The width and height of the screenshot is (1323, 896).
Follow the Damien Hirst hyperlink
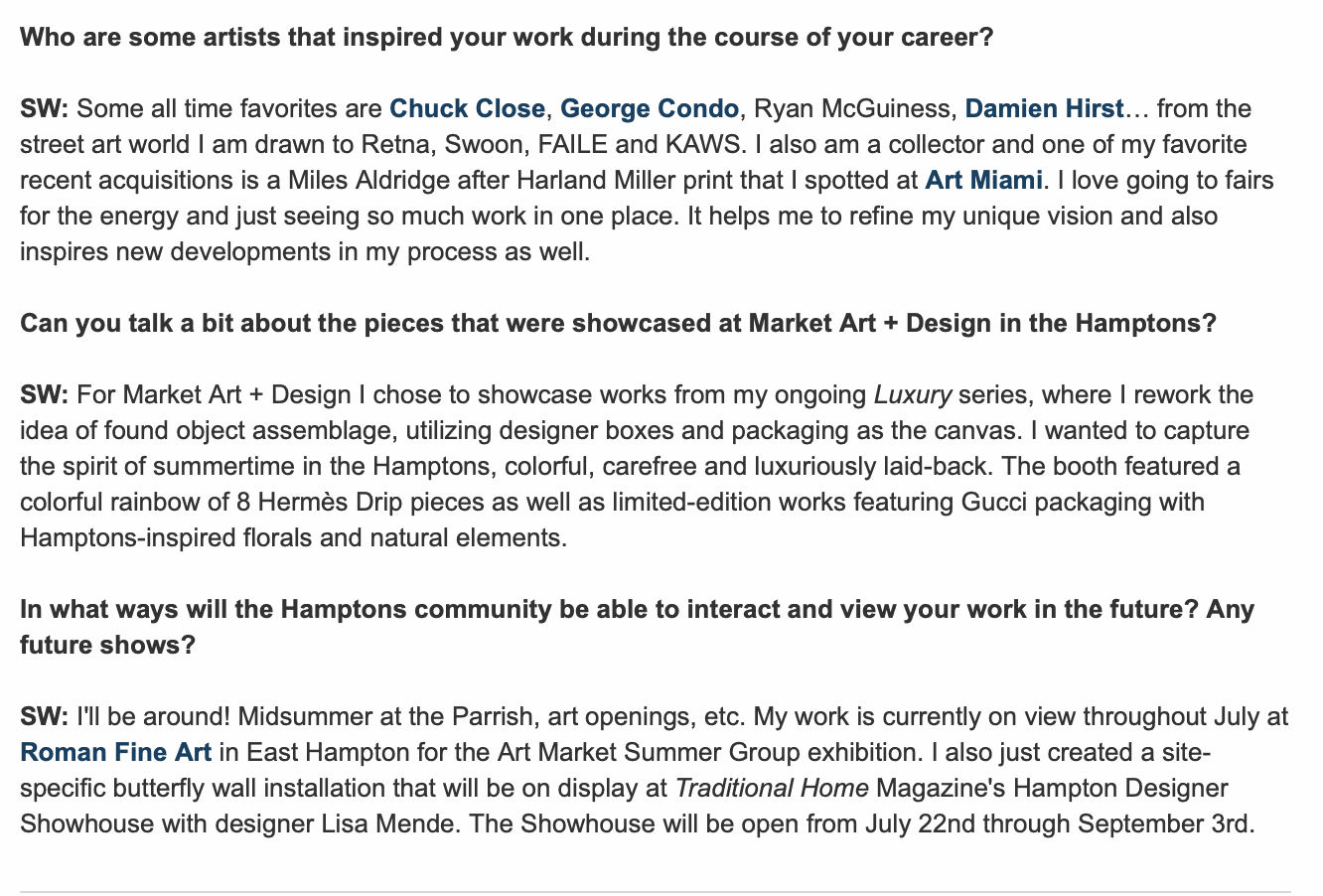(x=1044, y=108)
